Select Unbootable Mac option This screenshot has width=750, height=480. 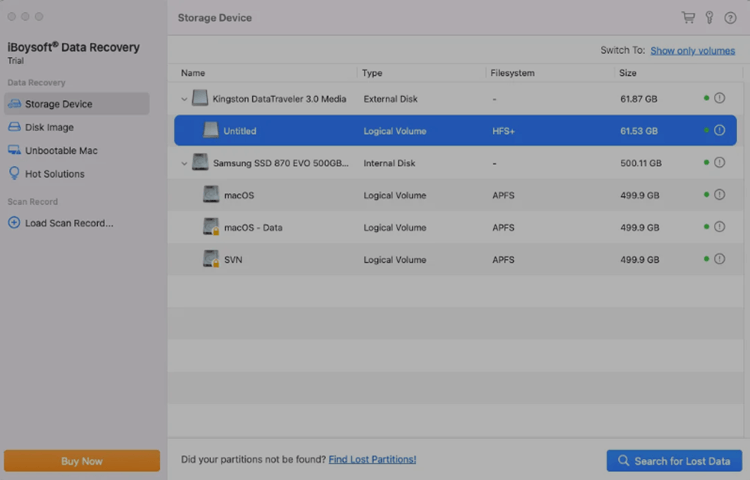tap(60, 150)
